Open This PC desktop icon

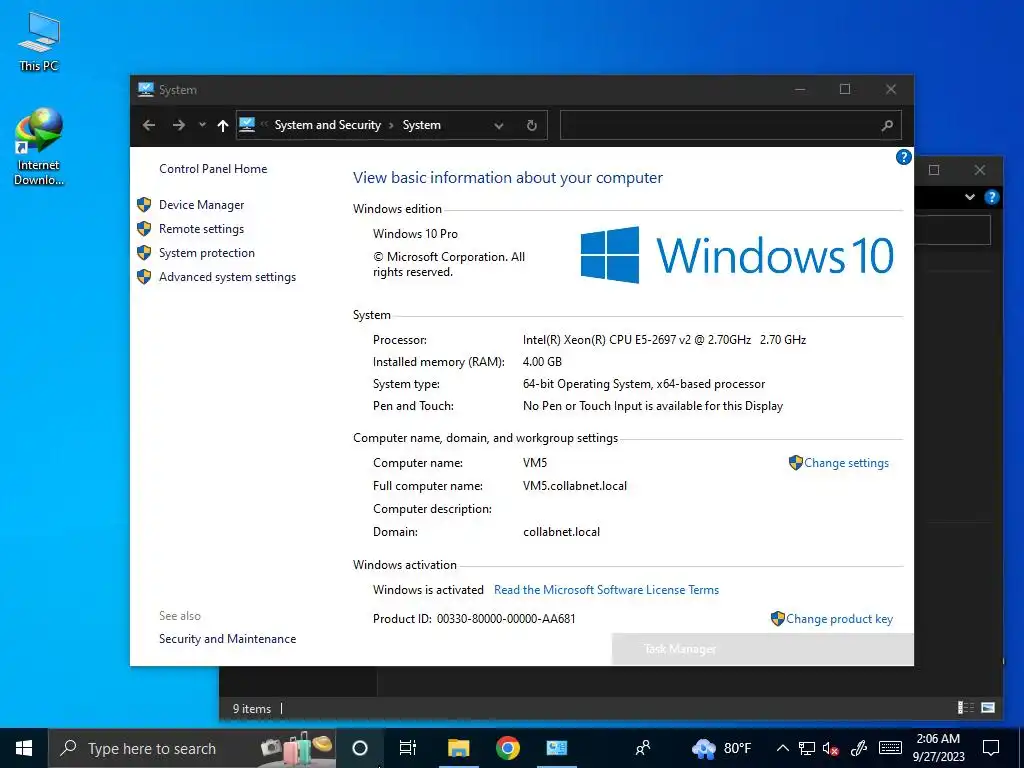[x=39, y=42]
